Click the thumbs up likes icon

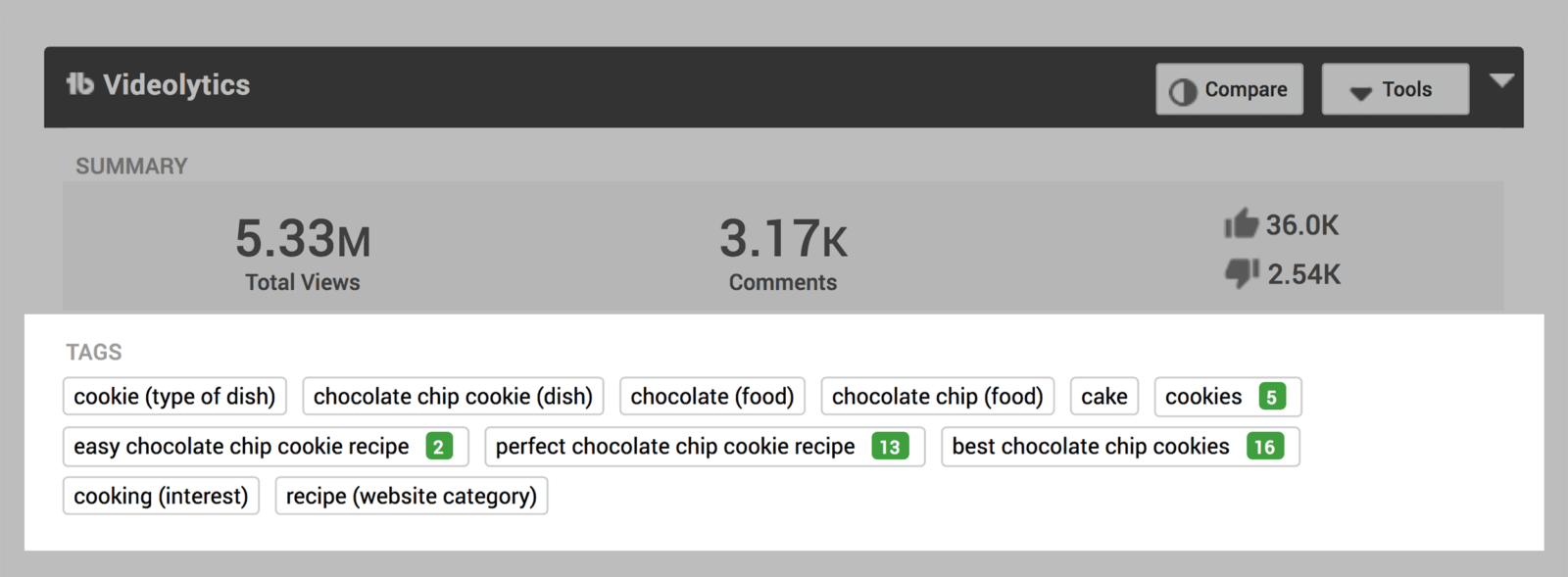[1241, 224]
